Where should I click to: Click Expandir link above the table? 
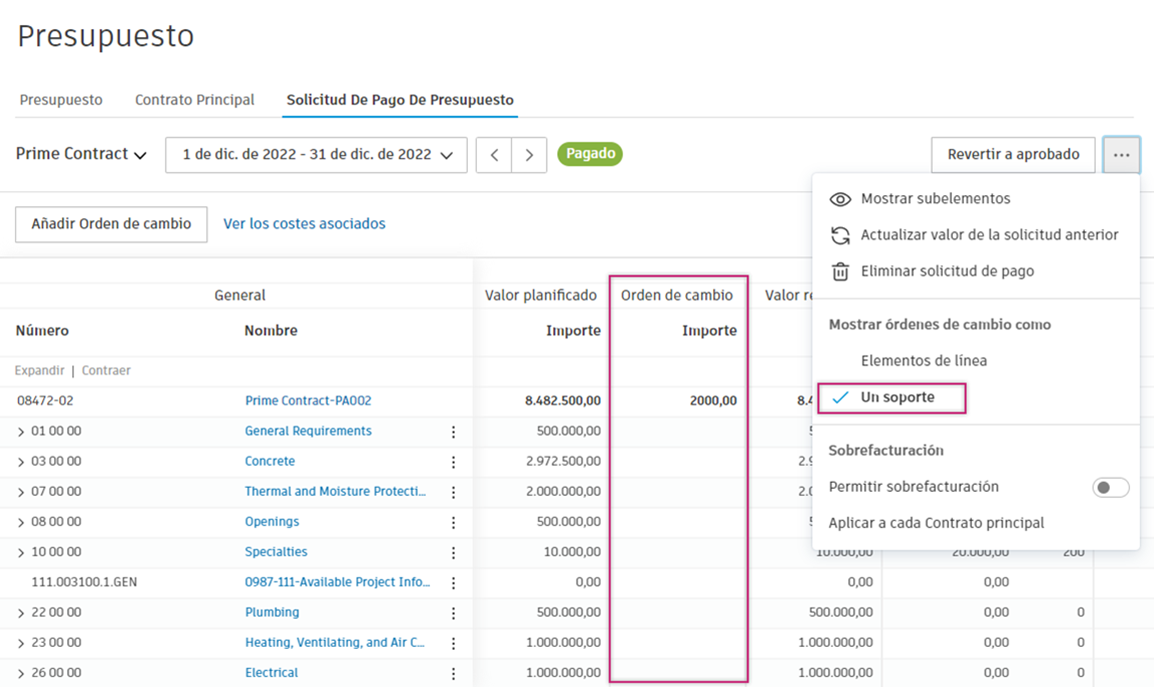(40, 370)
